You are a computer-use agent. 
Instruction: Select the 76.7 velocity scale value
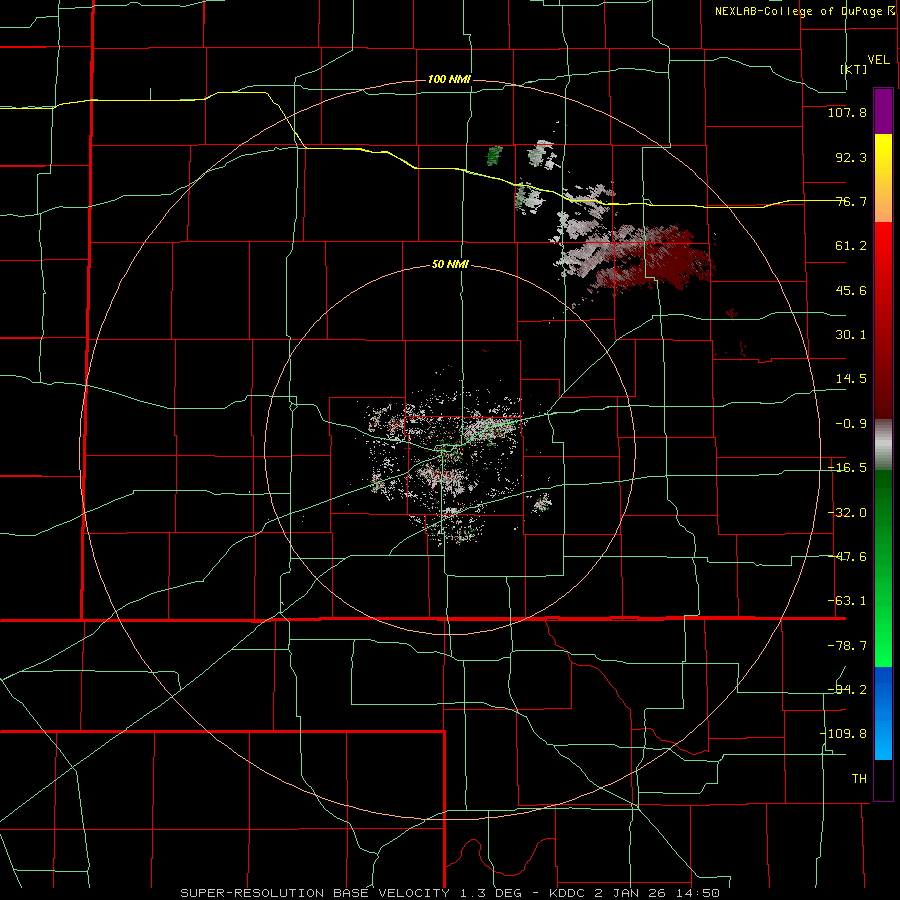coord(851,201)
